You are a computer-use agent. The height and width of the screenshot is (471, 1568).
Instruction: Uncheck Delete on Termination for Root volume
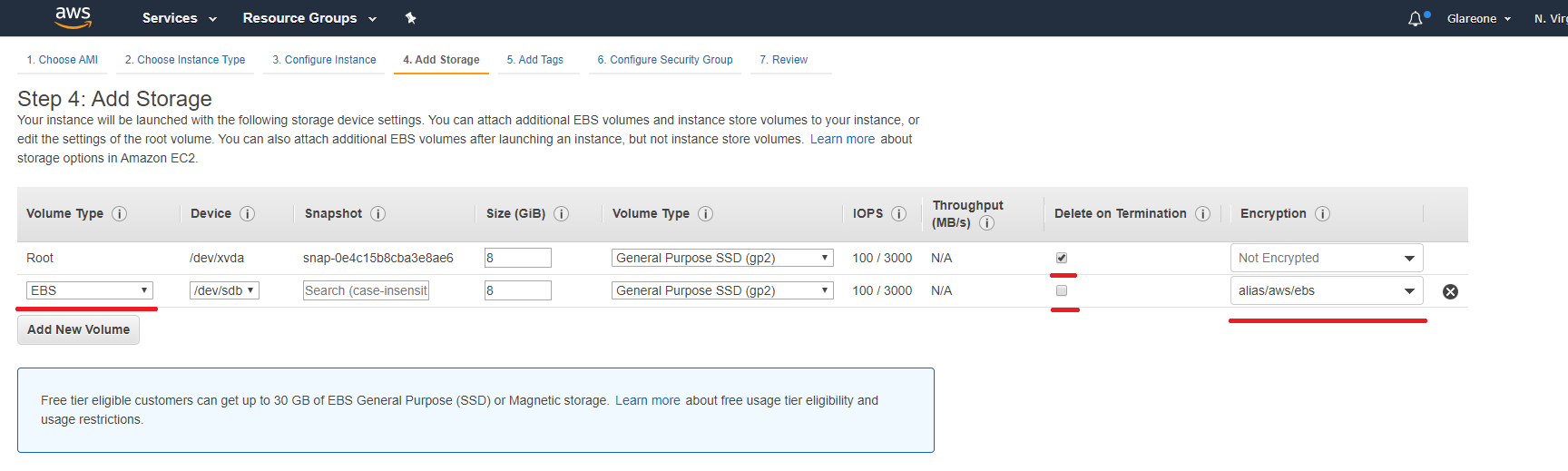1061,258
